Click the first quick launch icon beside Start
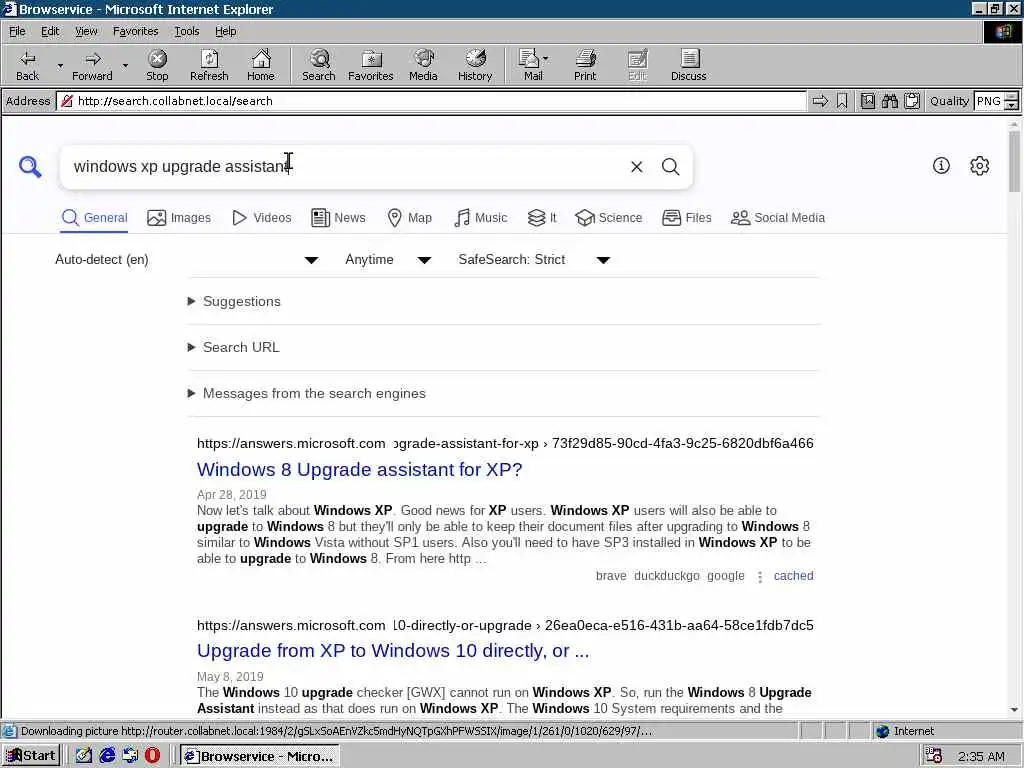The width and height of the screenshot is (1024, 768). point(84,756)
